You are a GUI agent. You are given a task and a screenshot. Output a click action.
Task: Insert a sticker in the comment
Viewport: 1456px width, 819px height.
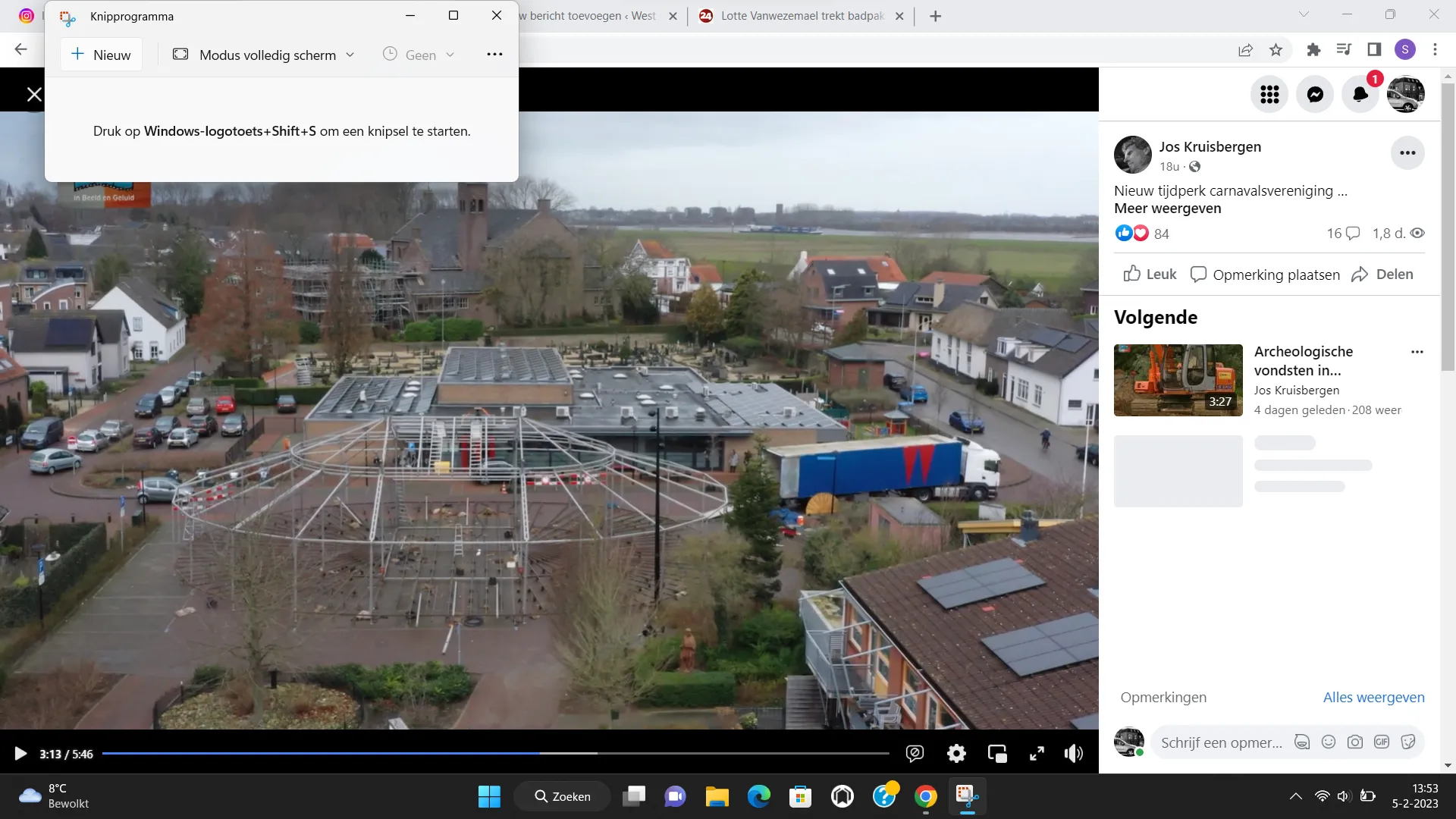pyautogui.click(x=1408, y=742)
